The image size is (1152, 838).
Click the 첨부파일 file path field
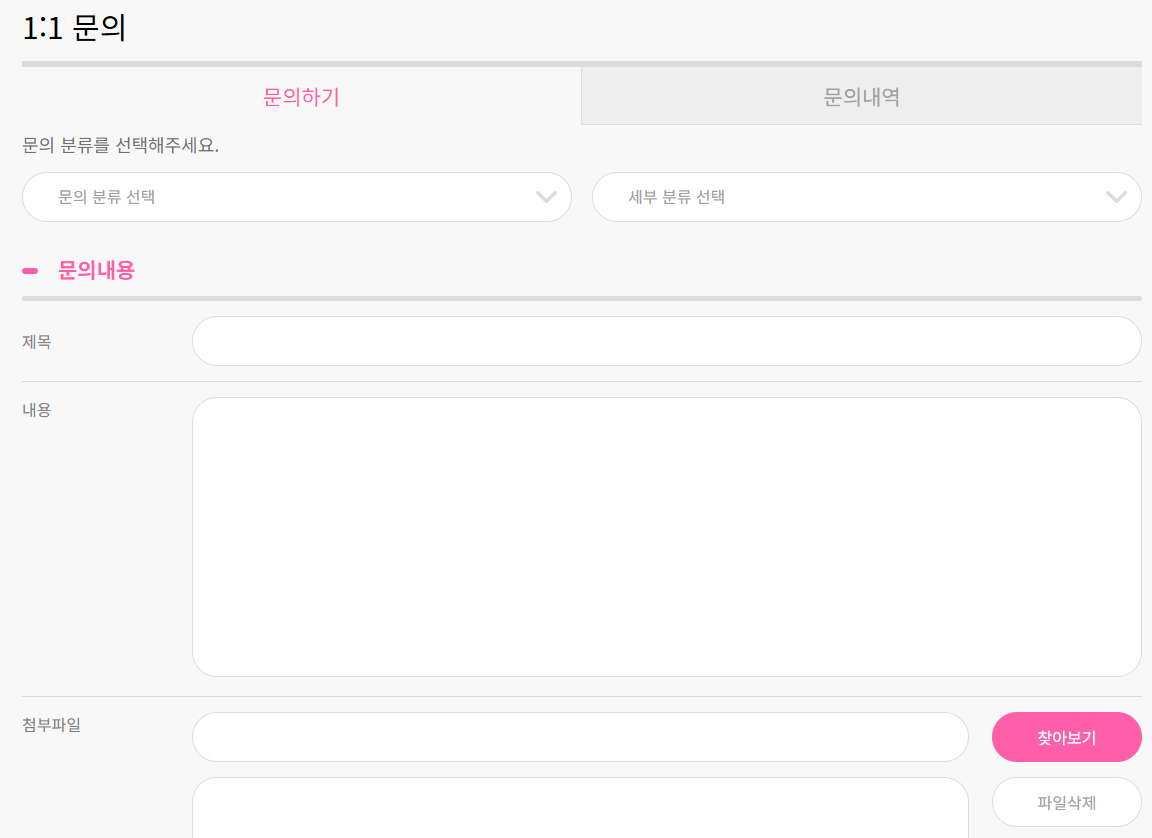pyautogui.click(x=580, y=737)
